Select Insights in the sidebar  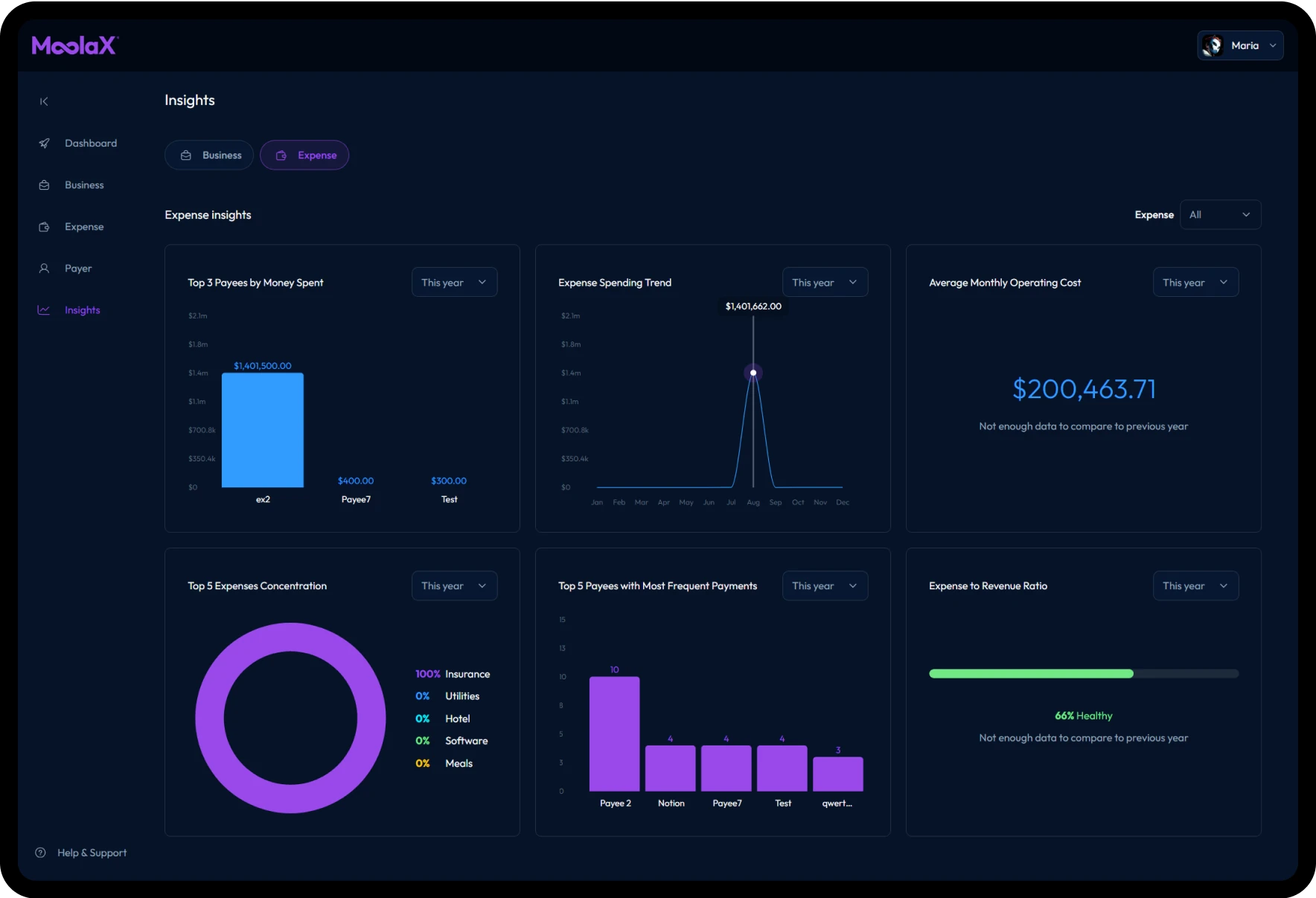(82, 310)
